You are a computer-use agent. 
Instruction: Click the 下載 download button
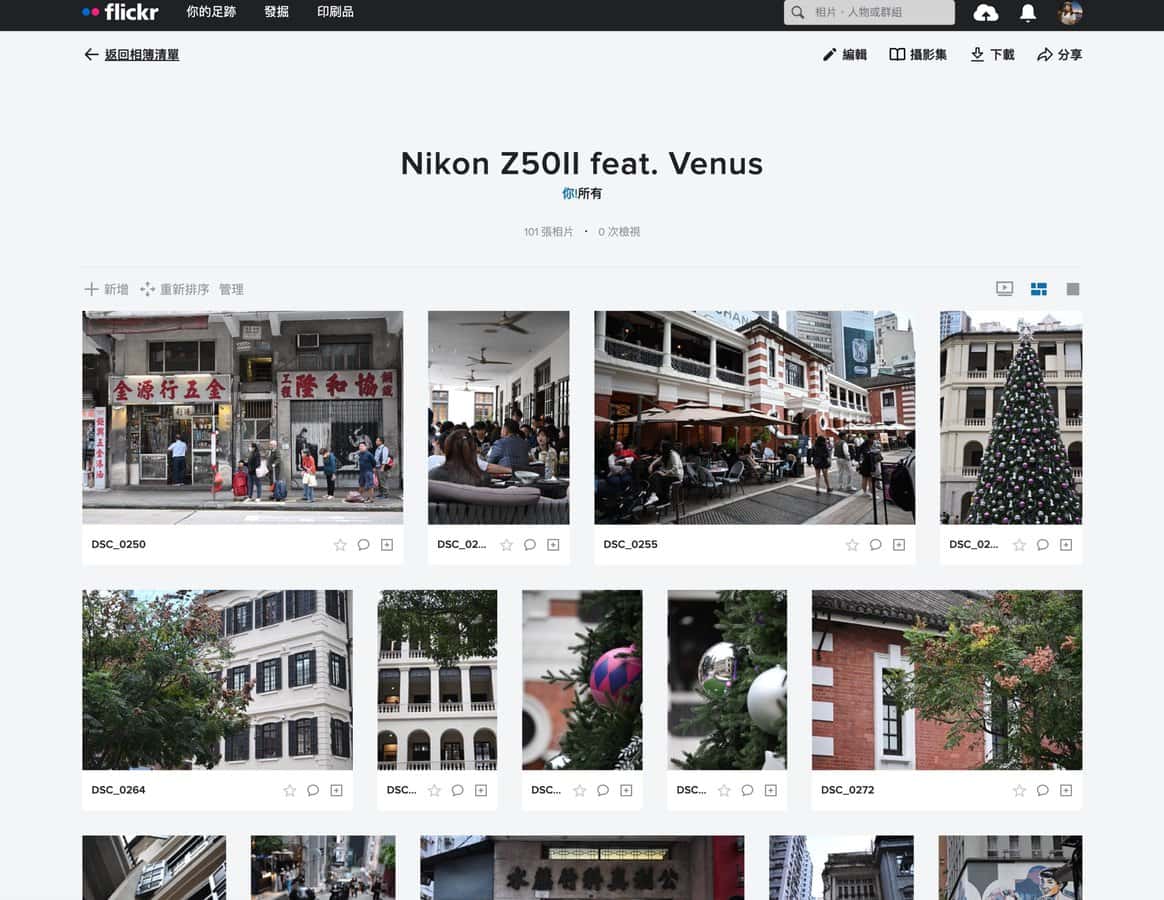click(992, 55)
